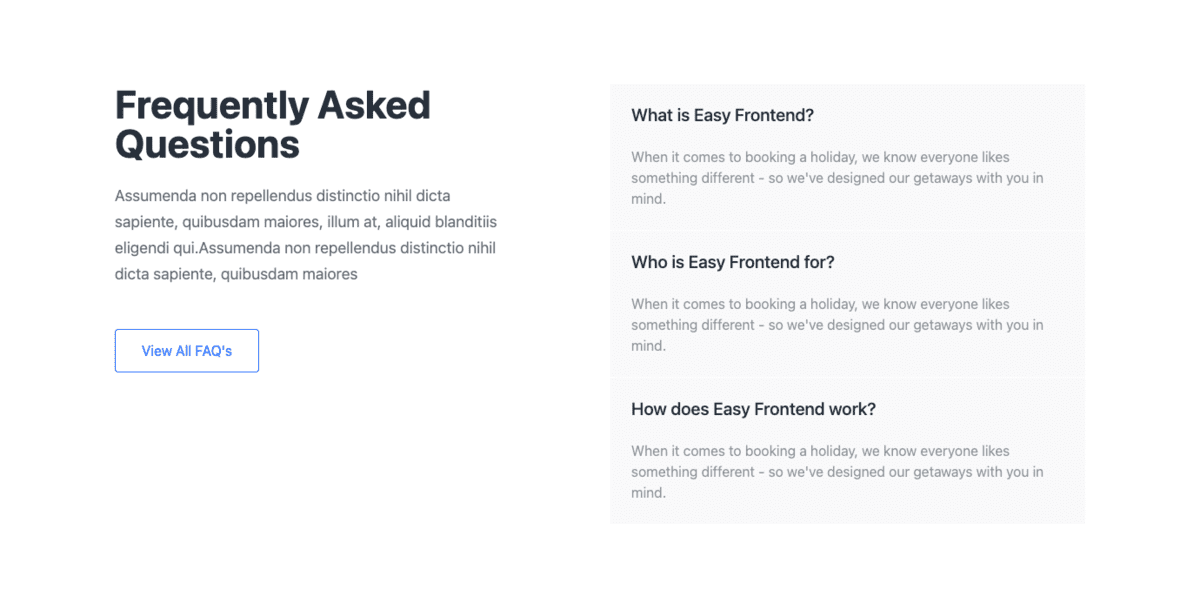Click the first FAQ card on the right
1200x607 pixels.
point(847,156)
